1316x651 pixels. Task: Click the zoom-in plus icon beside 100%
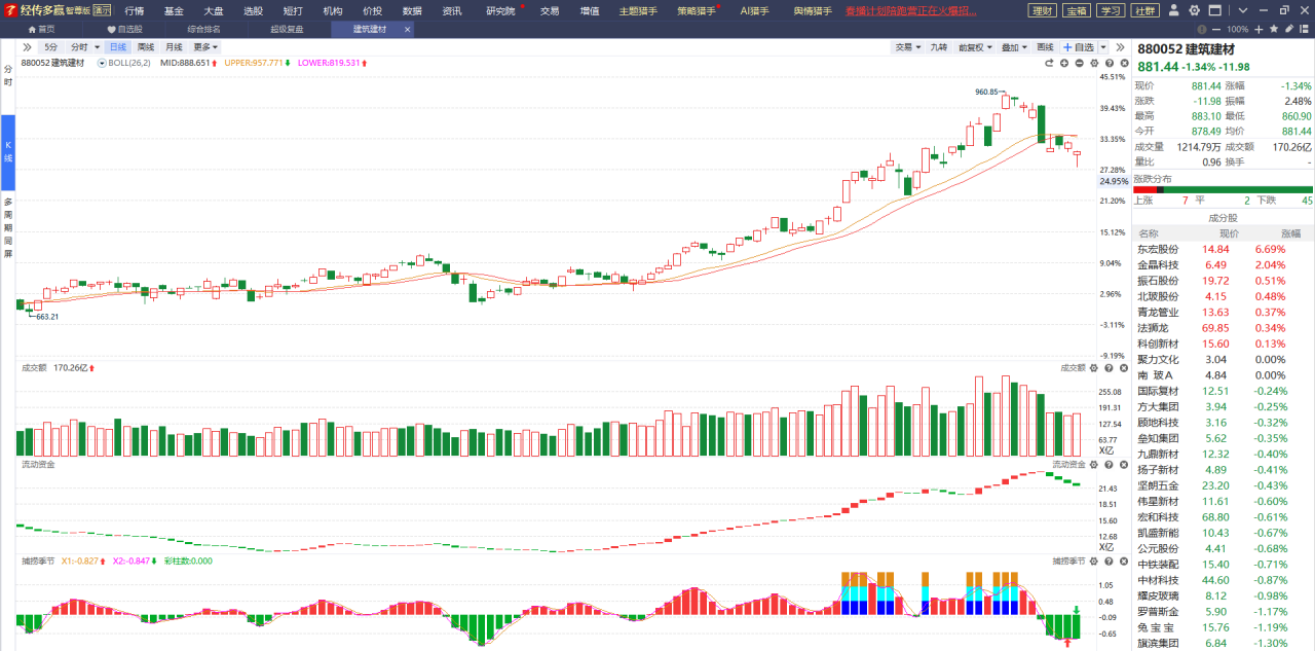tap(1257, 29)
